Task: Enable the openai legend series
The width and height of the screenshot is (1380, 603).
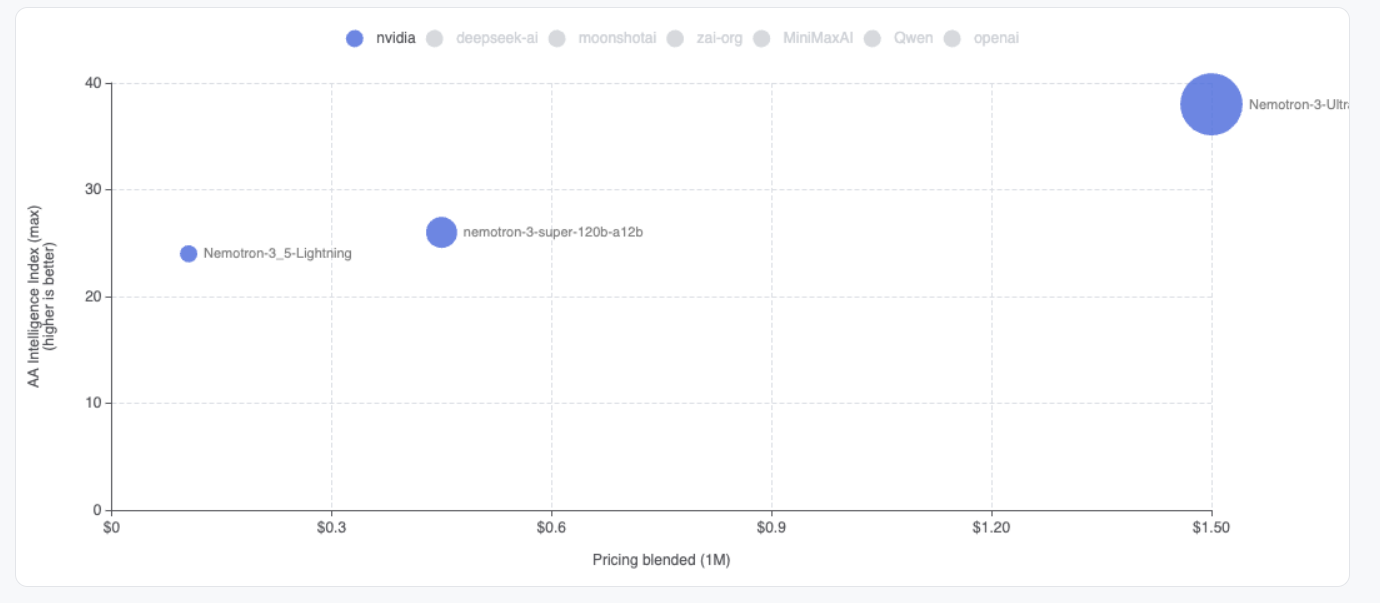Action: (981, 38)
